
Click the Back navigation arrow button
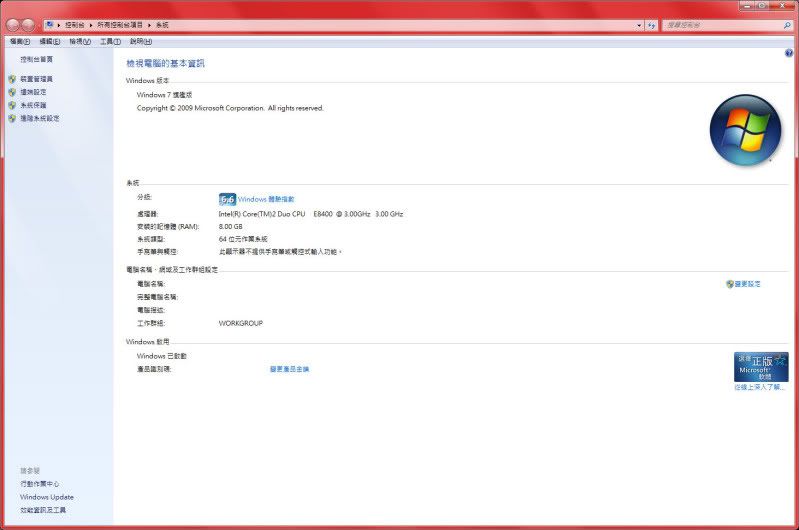(12, 24)
